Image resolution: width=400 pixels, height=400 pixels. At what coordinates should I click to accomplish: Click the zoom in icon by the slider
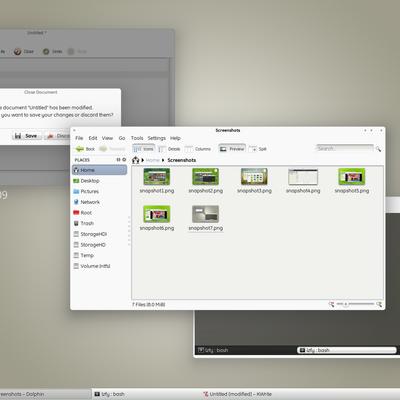point(379,304)
